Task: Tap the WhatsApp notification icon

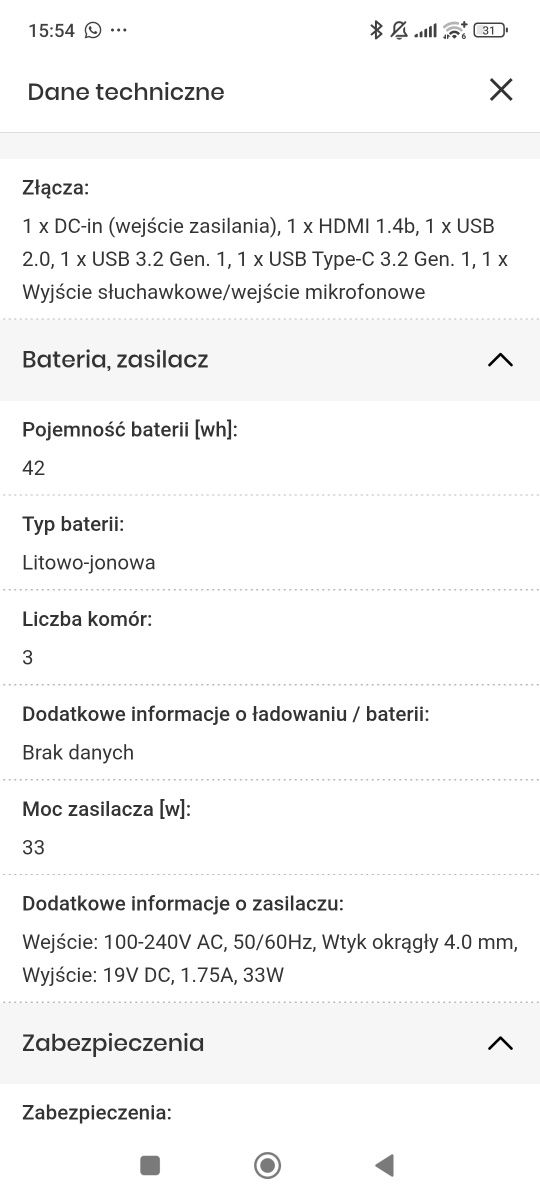Action: tap(93, 30)
